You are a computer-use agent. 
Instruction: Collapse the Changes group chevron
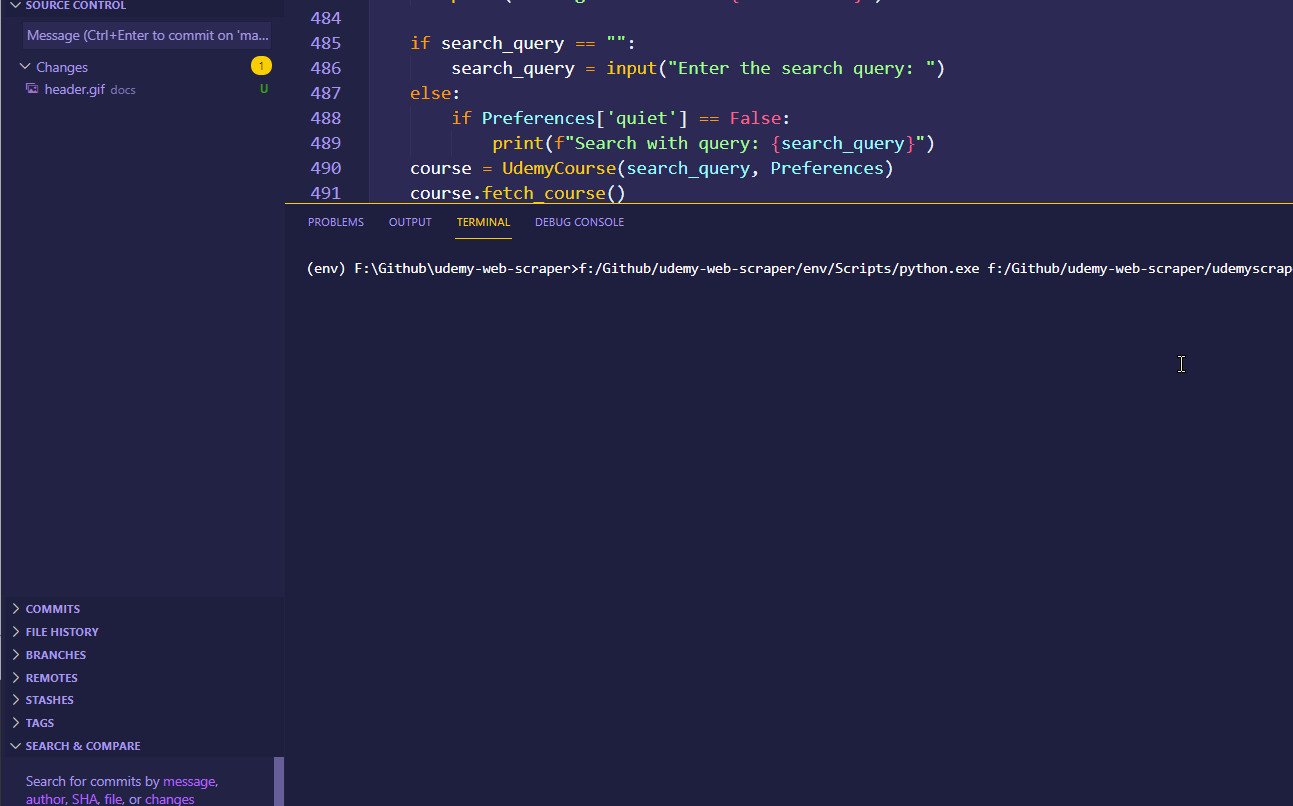[25, 67]
